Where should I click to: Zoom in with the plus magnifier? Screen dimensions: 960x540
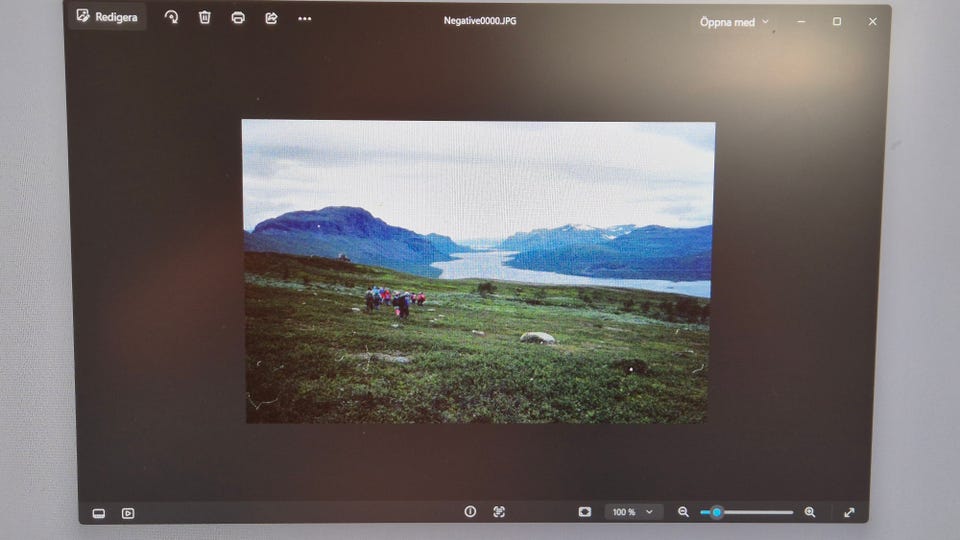coord(809,512)
